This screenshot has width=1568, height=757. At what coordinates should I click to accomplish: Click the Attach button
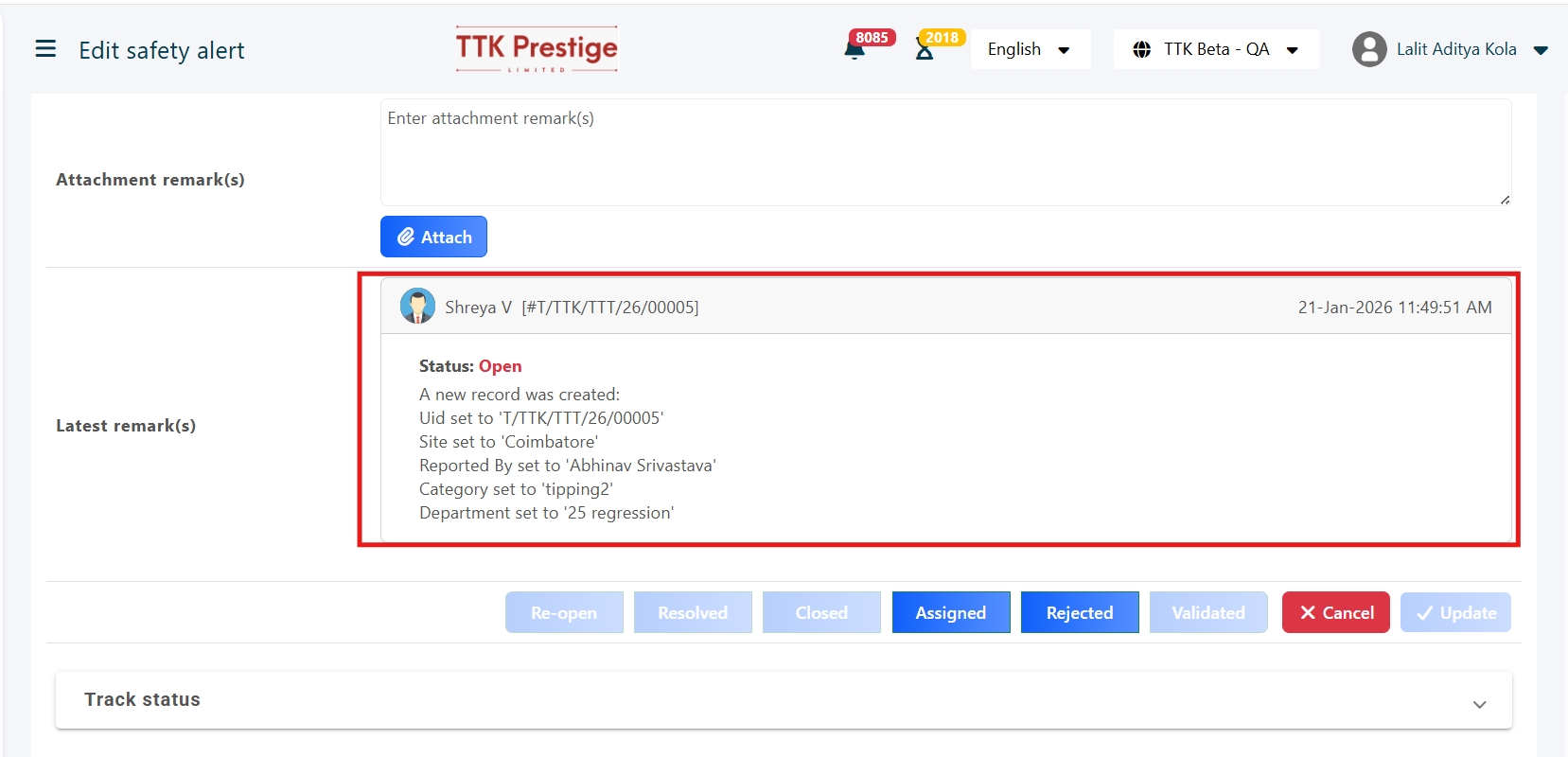tap(433, 237)
